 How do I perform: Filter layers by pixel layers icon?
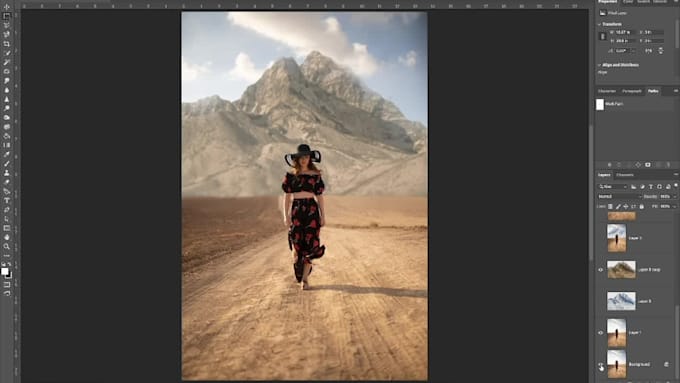point(634,187)
